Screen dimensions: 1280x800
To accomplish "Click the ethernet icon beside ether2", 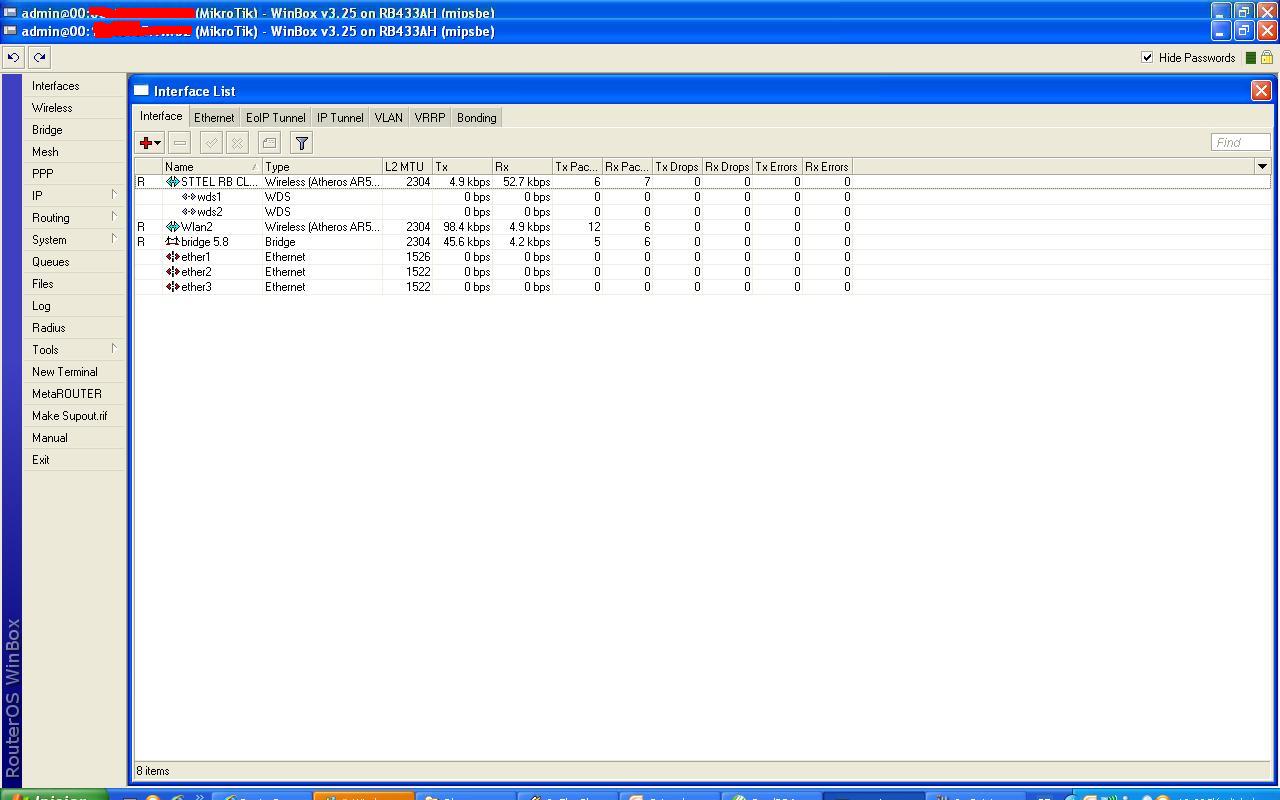I will coord(172,272).
